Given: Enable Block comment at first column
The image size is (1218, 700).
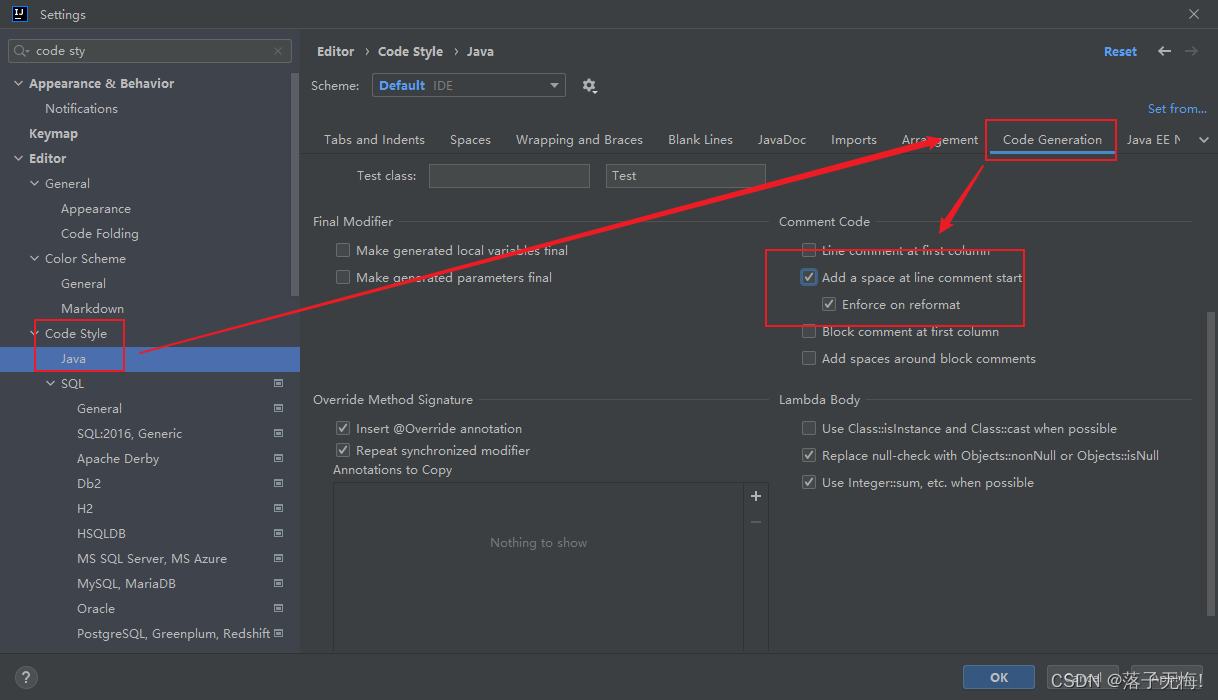Looking at the screenshot, I should coord(809,332).
